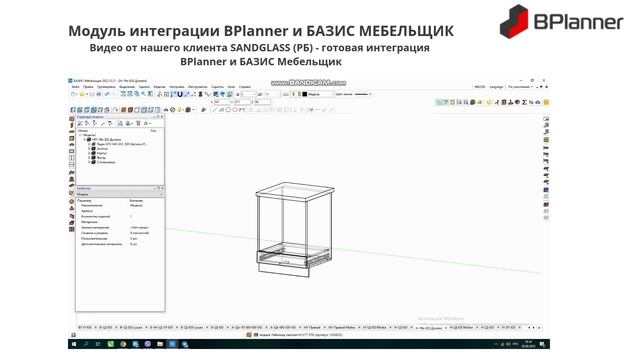Screen dimensions: 640x360
Task: Click the yellow lightbulb in second toolbar row
Action: click(x=180, y=110)
